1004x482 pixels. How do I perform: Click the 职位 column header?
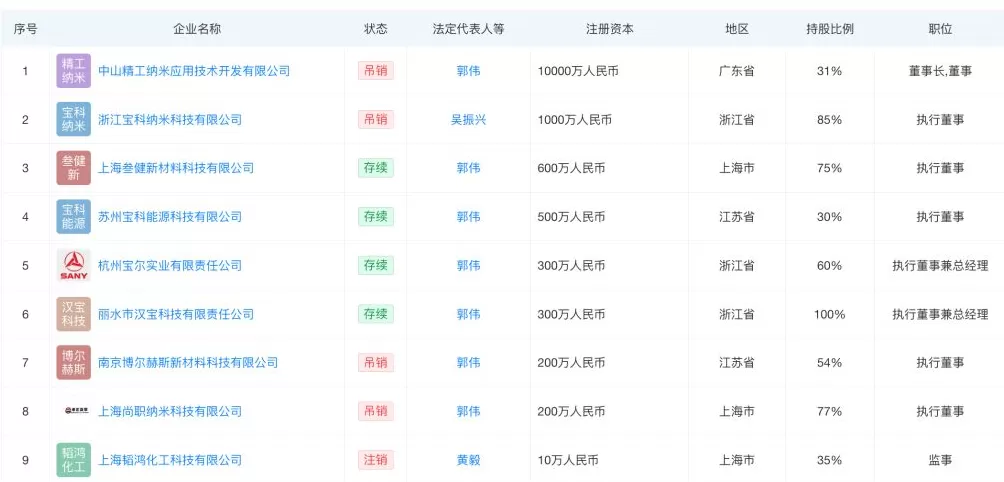940,29
